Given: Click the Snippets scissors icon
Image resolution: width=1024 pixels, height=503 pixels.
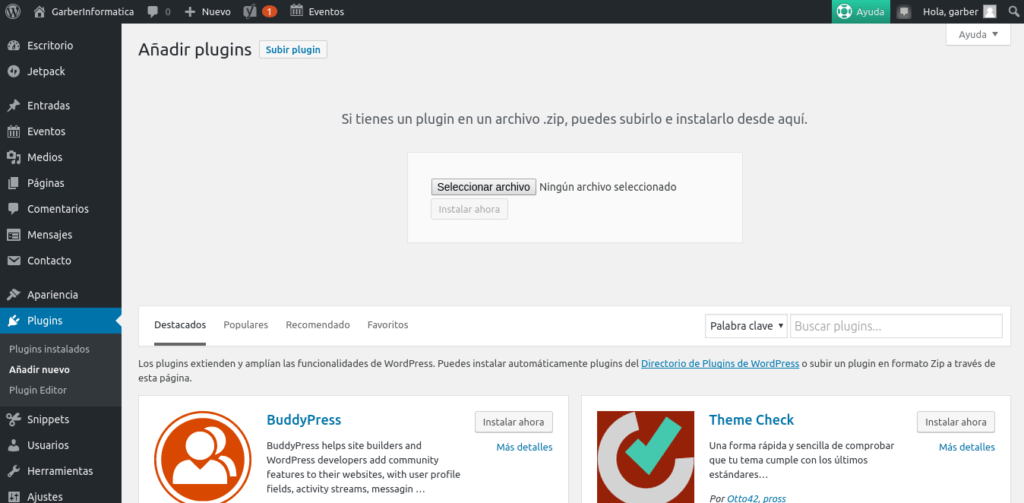Looking at the screenshot, I should pos(14,419).
